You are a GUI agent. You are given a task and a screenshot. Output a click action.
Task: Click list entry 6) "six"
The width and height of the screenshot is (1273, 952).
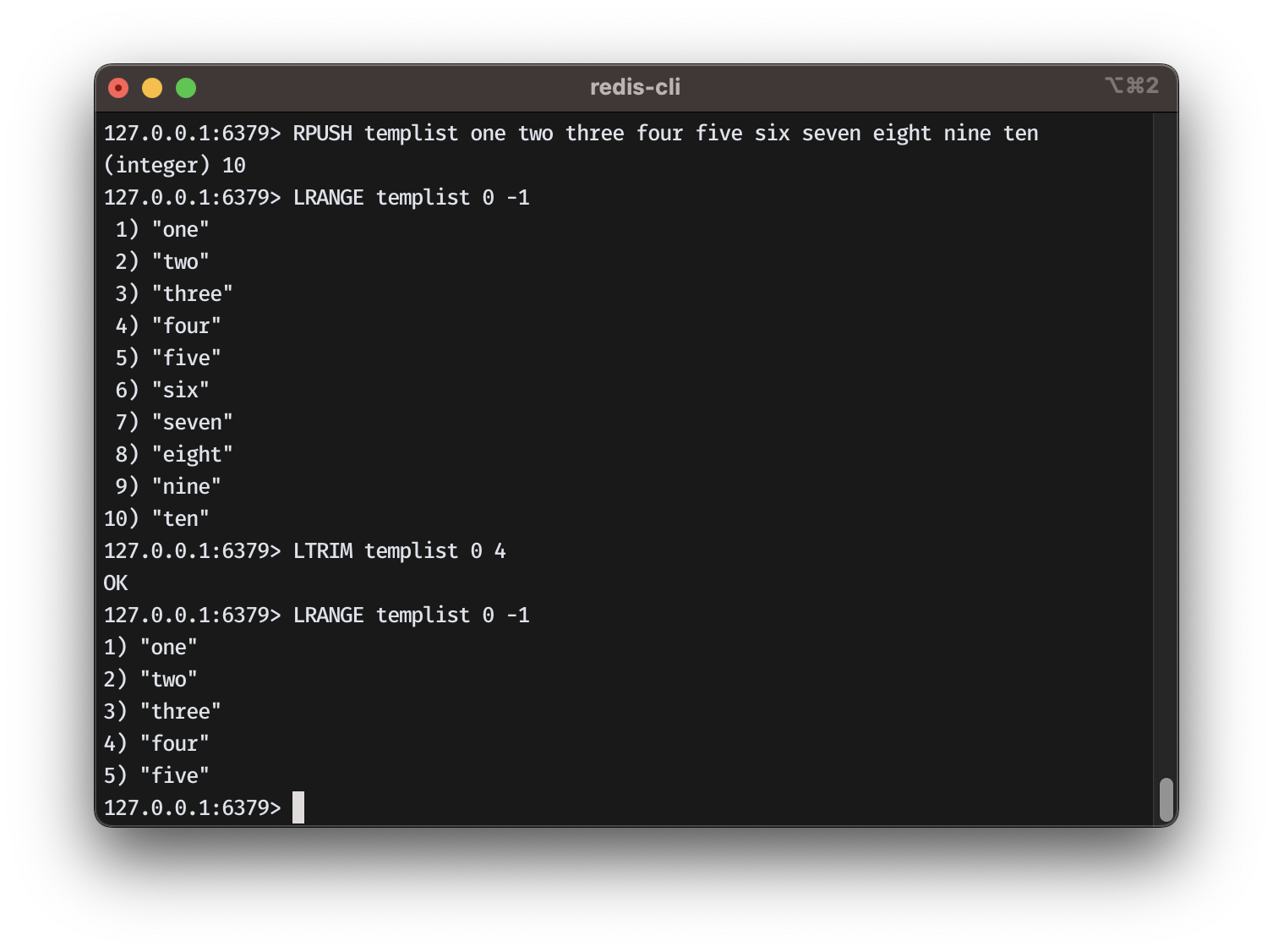[162, 391]
